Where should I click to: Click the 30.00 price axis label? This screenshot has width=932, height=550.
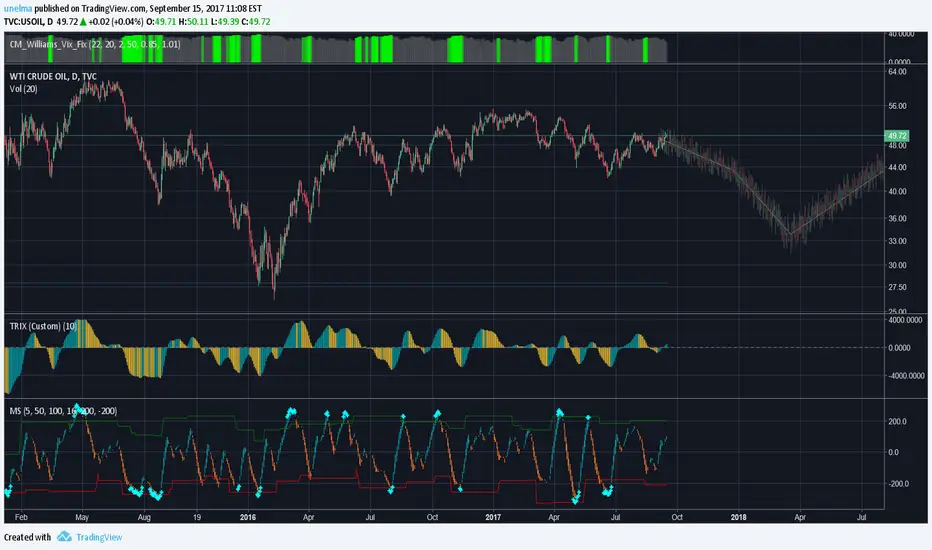click(x=898, y=265)
